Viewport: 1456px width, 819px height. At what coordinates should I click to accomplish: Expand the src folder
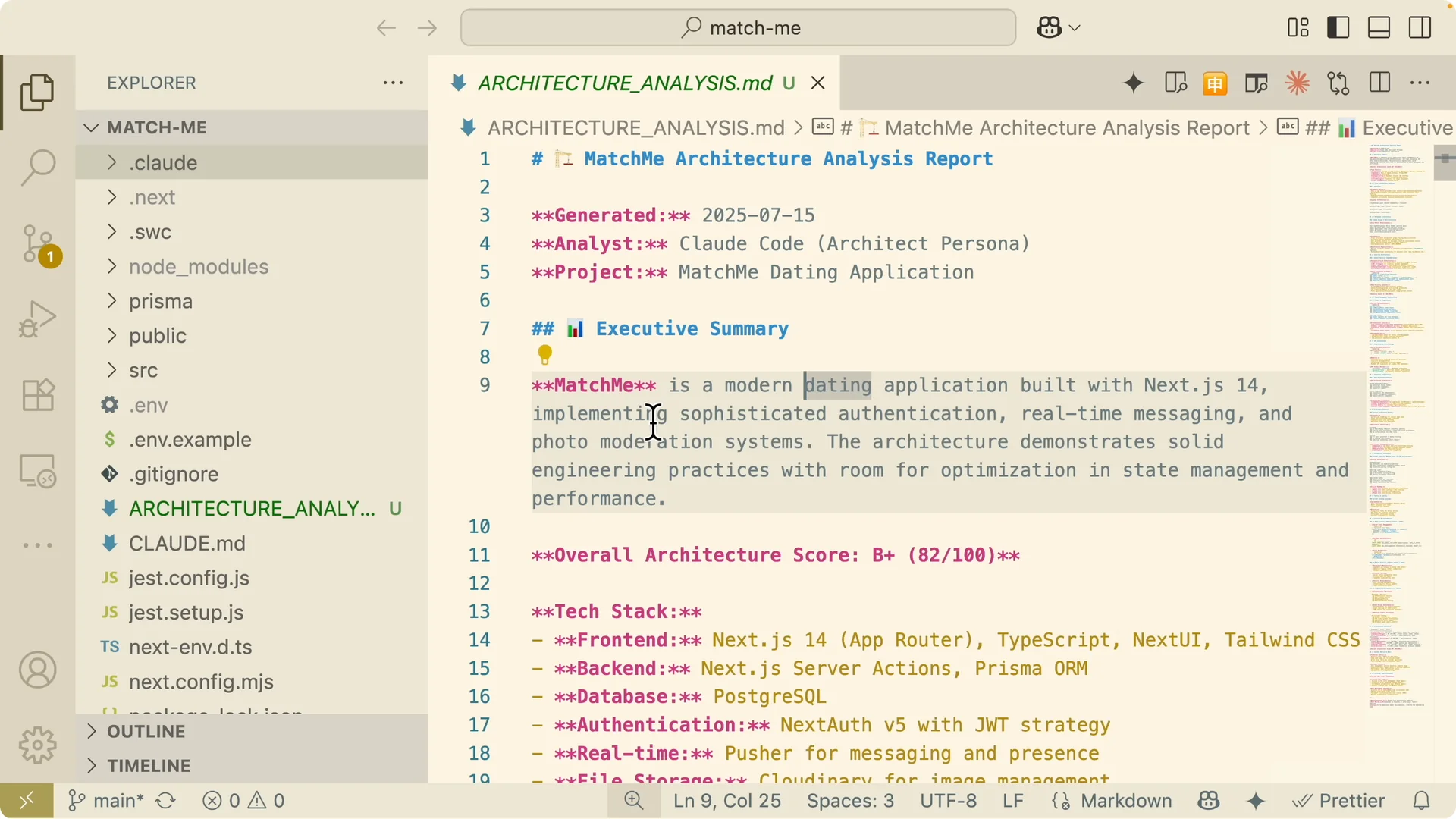point(252,370)
